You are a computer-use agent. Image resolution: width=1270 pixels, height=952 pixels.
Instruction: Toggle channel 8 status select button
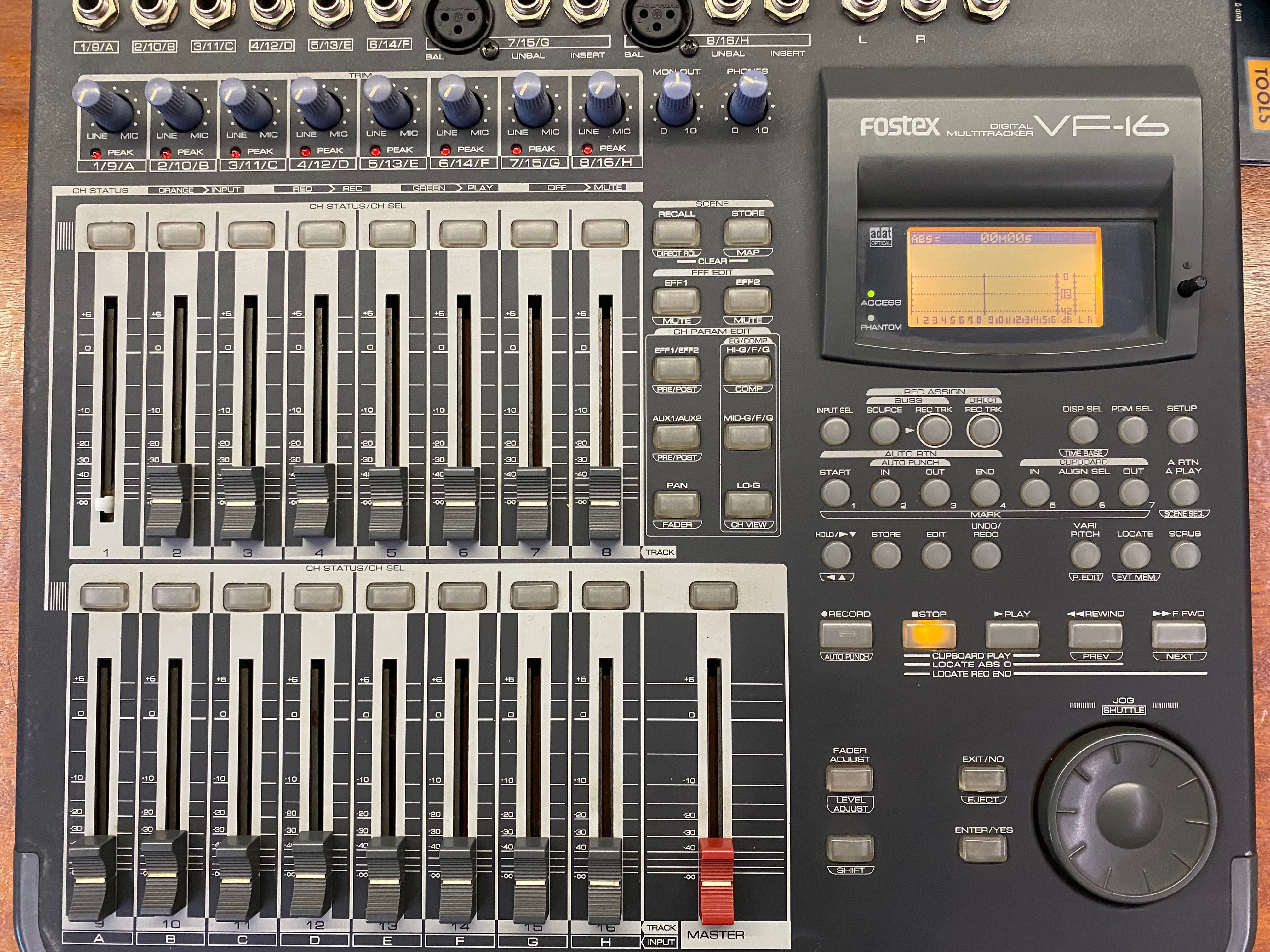pyautogui.click(x=605, y=234)
